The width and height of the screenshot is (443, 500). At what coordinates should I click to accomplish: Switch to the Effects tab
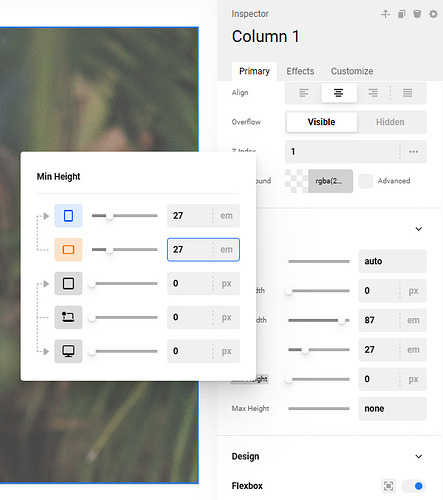coord(300,71)
